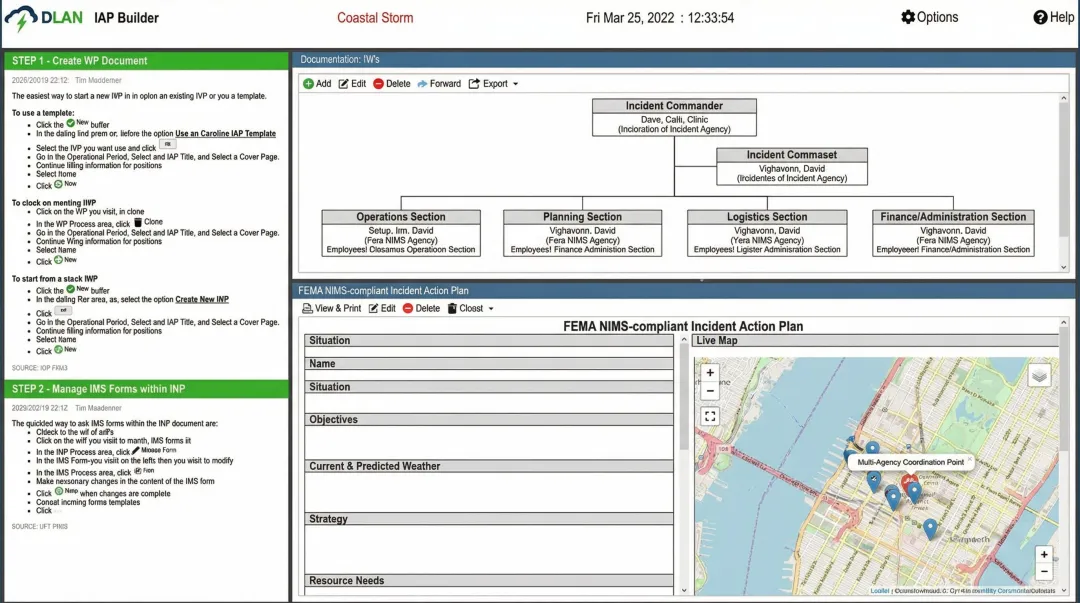
Task: Toggle fullscreen view on the Live Map
Action: [x=710, y=416]
